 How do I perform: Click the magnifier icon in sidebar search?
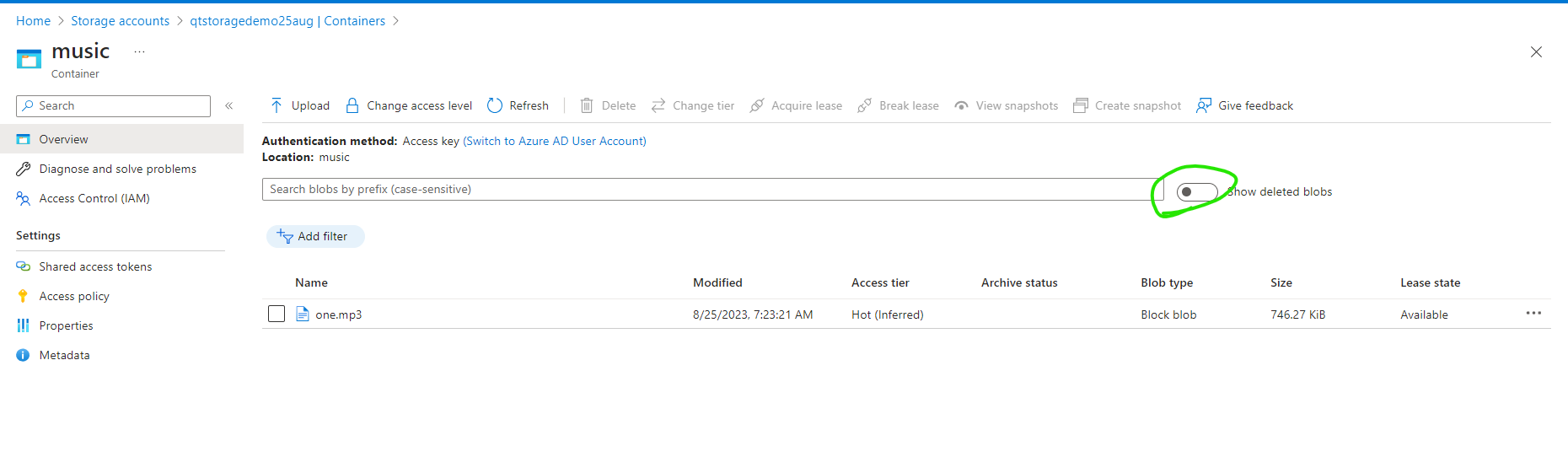coord(29,105)
